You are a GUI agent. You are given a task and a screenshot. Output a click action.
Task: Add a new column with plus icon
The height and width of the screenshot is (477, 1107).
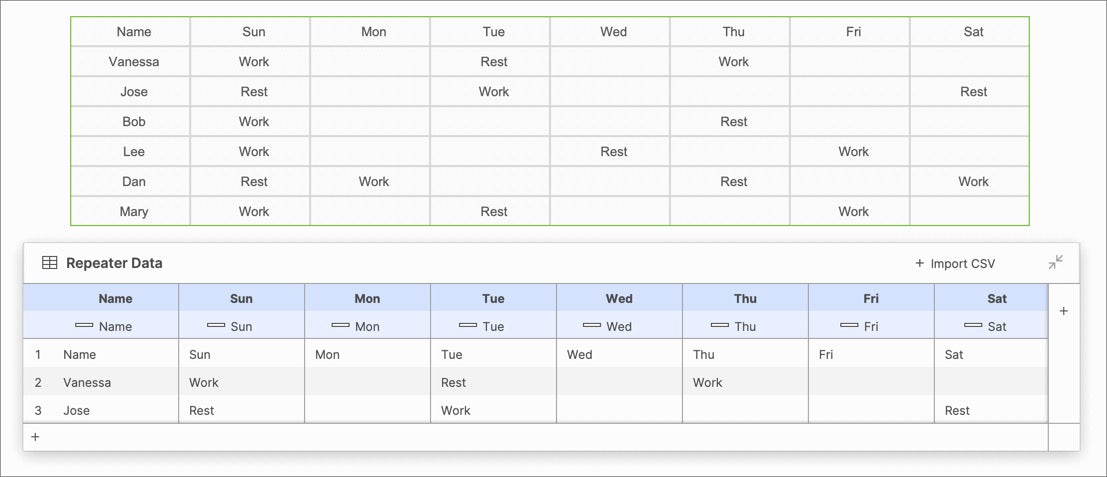tap(1064, 311)
